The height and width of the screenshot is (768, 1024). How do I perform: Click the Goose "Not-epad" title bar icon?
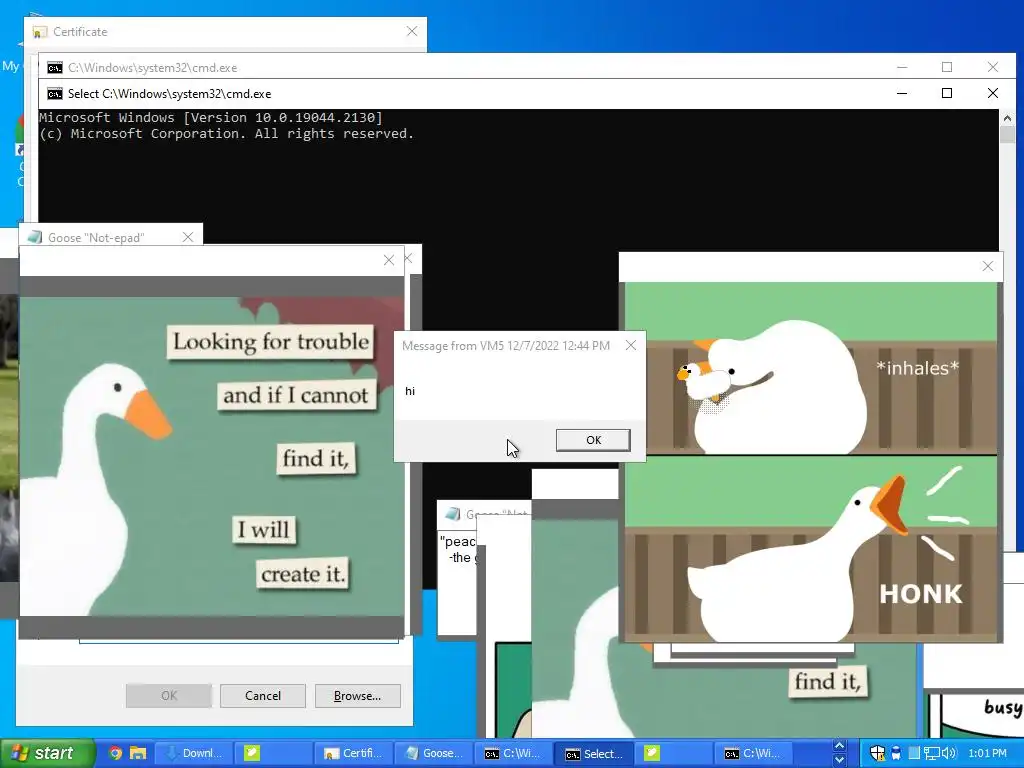point(35,237)
